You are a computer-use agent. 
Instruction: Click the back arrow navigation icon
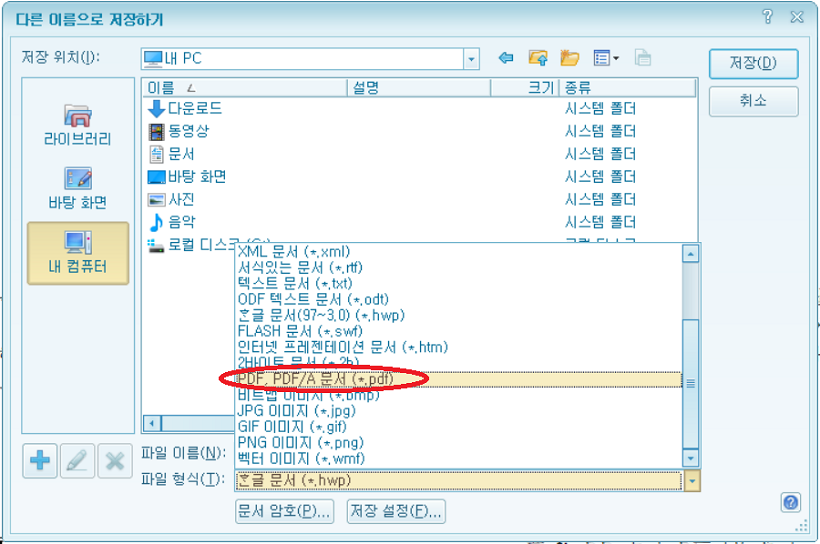pos(506,58)
